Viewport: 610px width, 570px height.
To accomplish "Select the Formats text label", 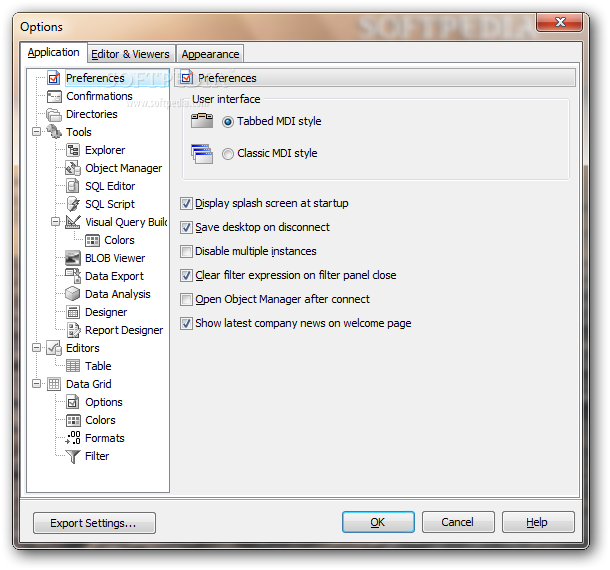I will [105, 438].
